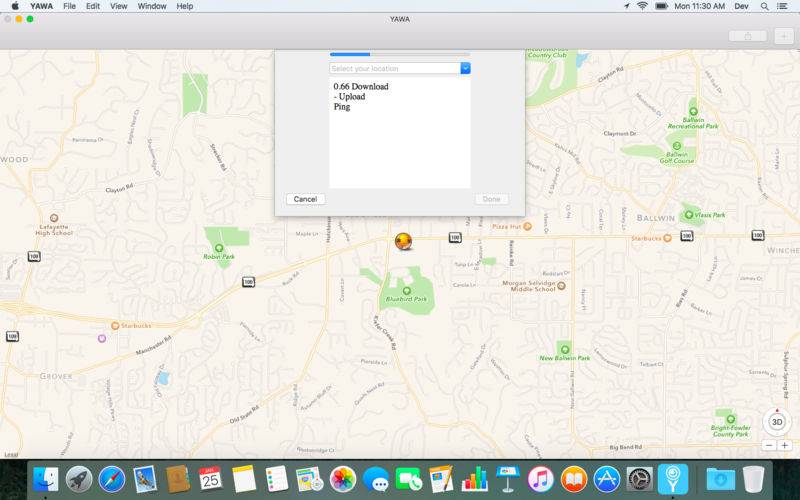Image resolution: width=800 pixels, height=500 pixels.
Task: Open the Trash in the dock
Action: (x=754, y=480)
